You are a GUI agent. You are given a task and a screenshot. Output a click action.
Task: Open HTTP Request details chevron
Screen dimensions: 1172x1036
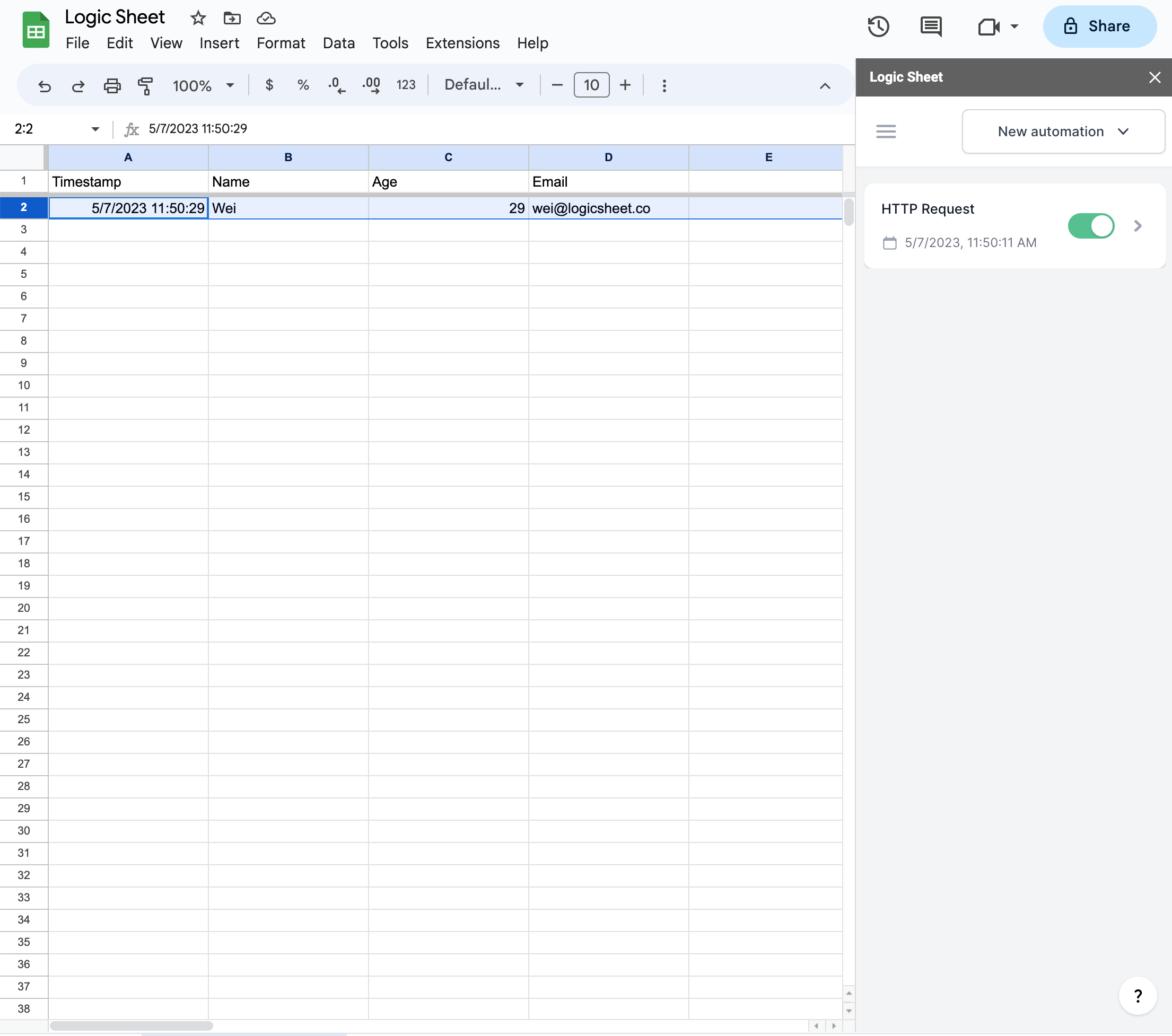(x=1138, y=226)
